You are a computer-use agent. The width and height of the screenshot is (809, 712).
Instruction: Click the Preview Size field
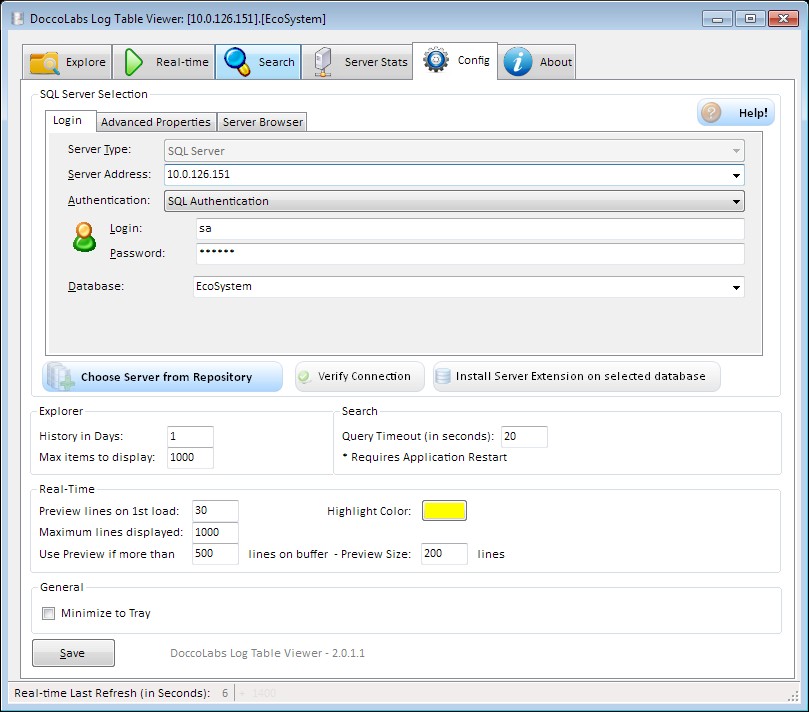coord(444,554)
